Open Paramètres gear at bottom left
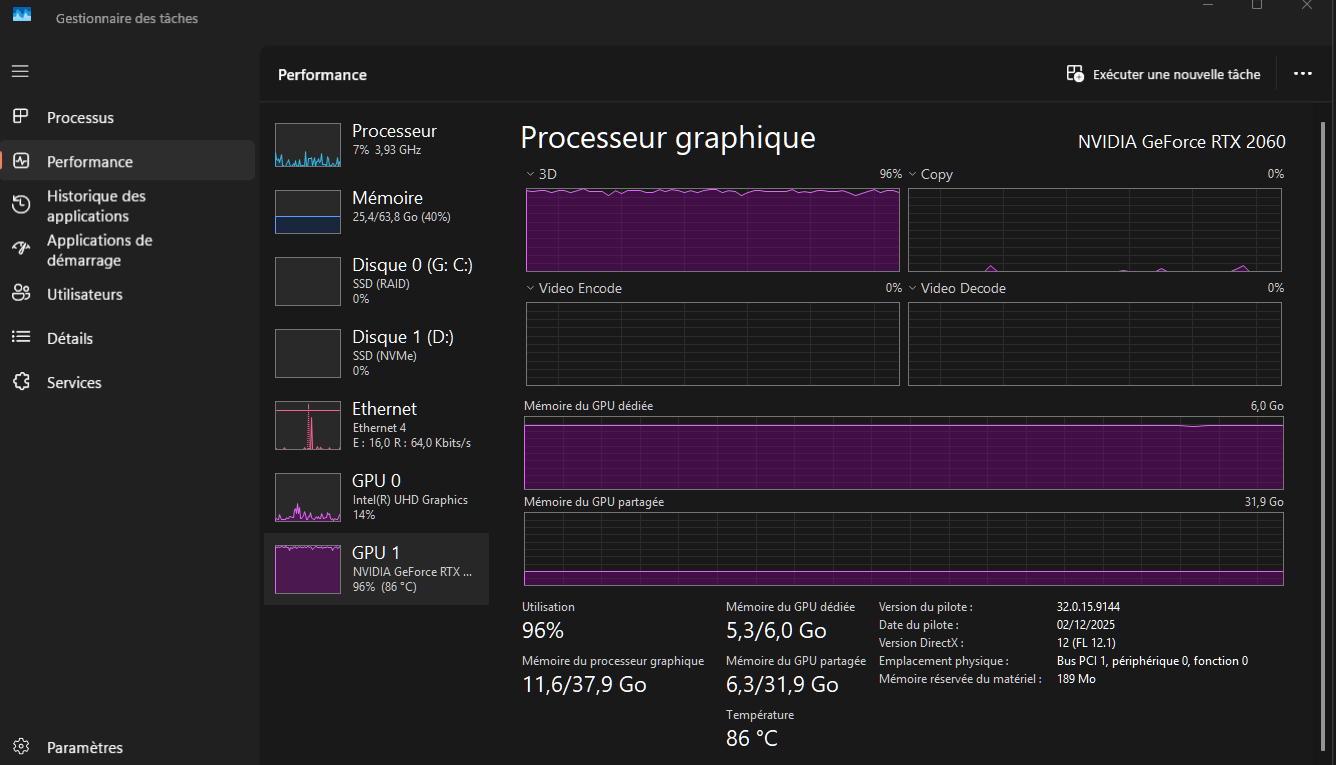 [21, 747]
